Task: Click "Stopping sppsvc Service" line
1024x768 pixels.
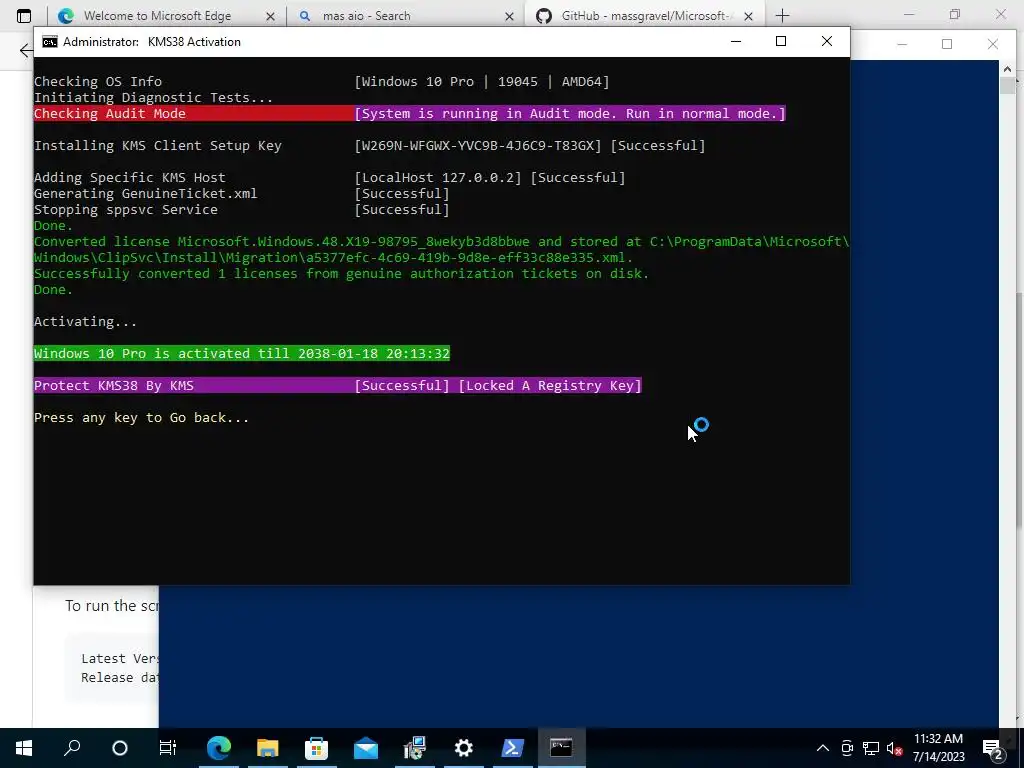Action: point(242,210)
